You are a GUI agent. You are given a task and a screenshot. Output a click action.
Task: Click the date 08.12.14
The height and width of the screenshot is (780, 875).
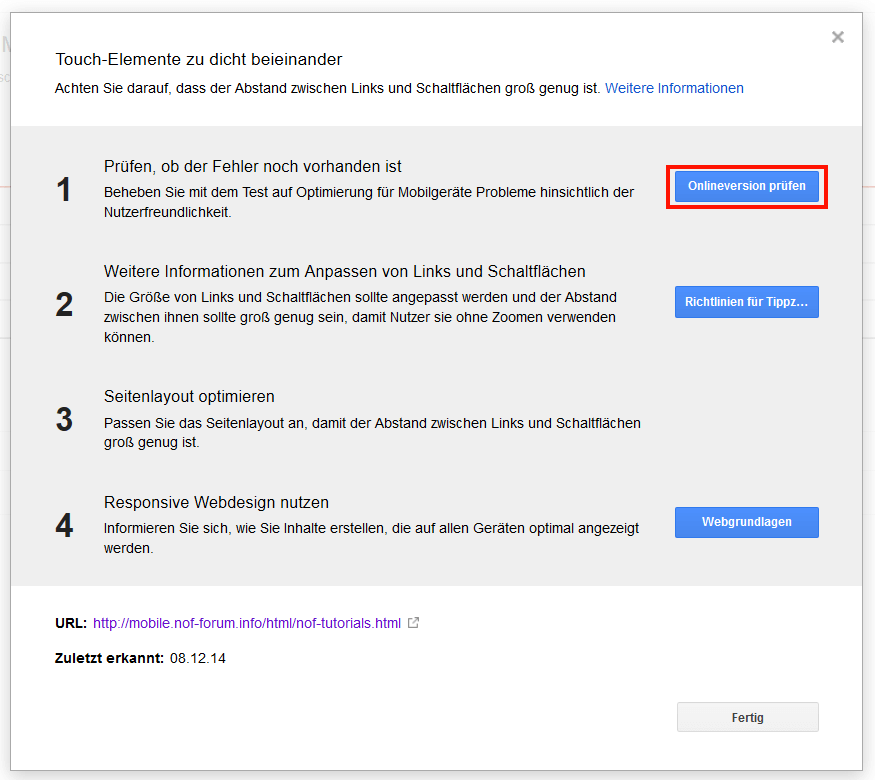click(198, 658)
